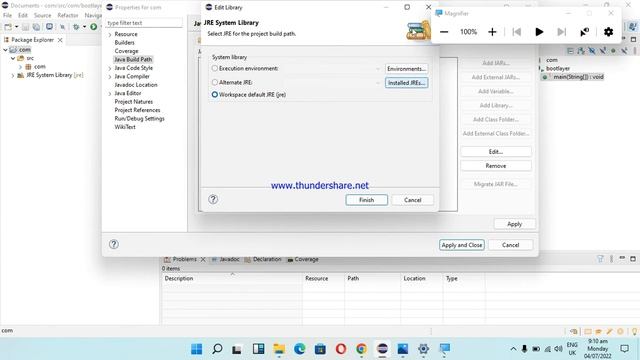Select Builders in properties tree

(x=124, y=42)
